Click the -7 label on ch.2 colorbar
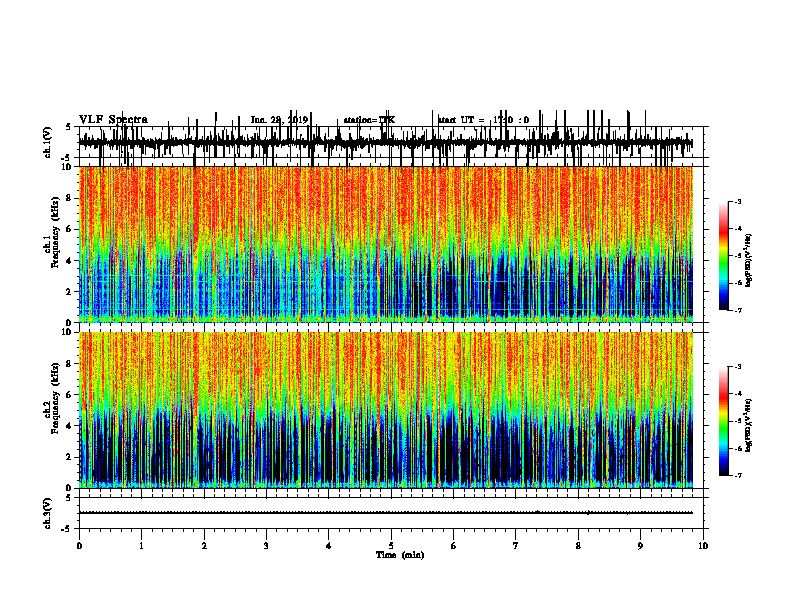The image size is (792, 612). point(738,476)
